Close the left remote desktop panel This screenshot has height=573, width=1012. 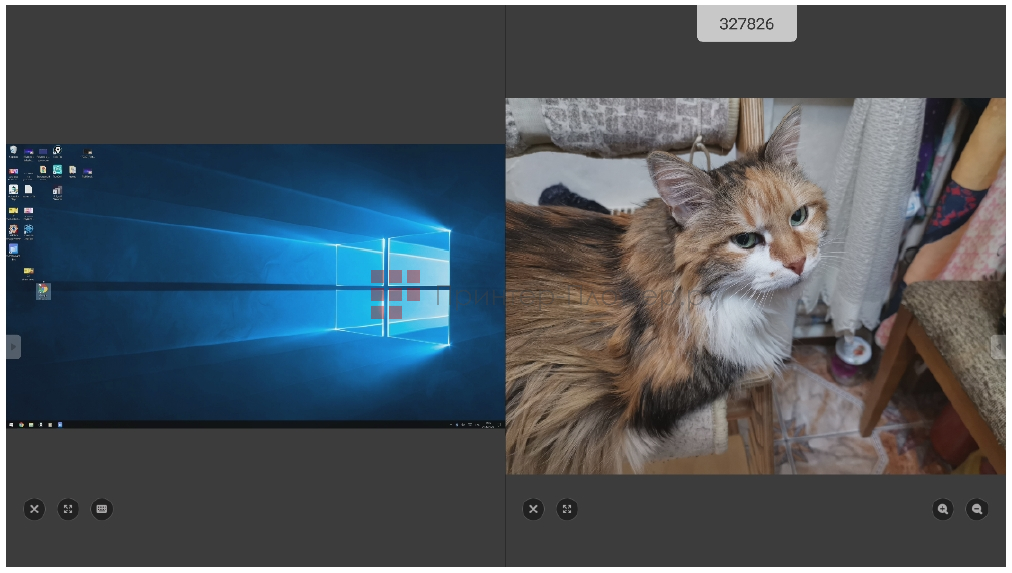tap(34, 509)
